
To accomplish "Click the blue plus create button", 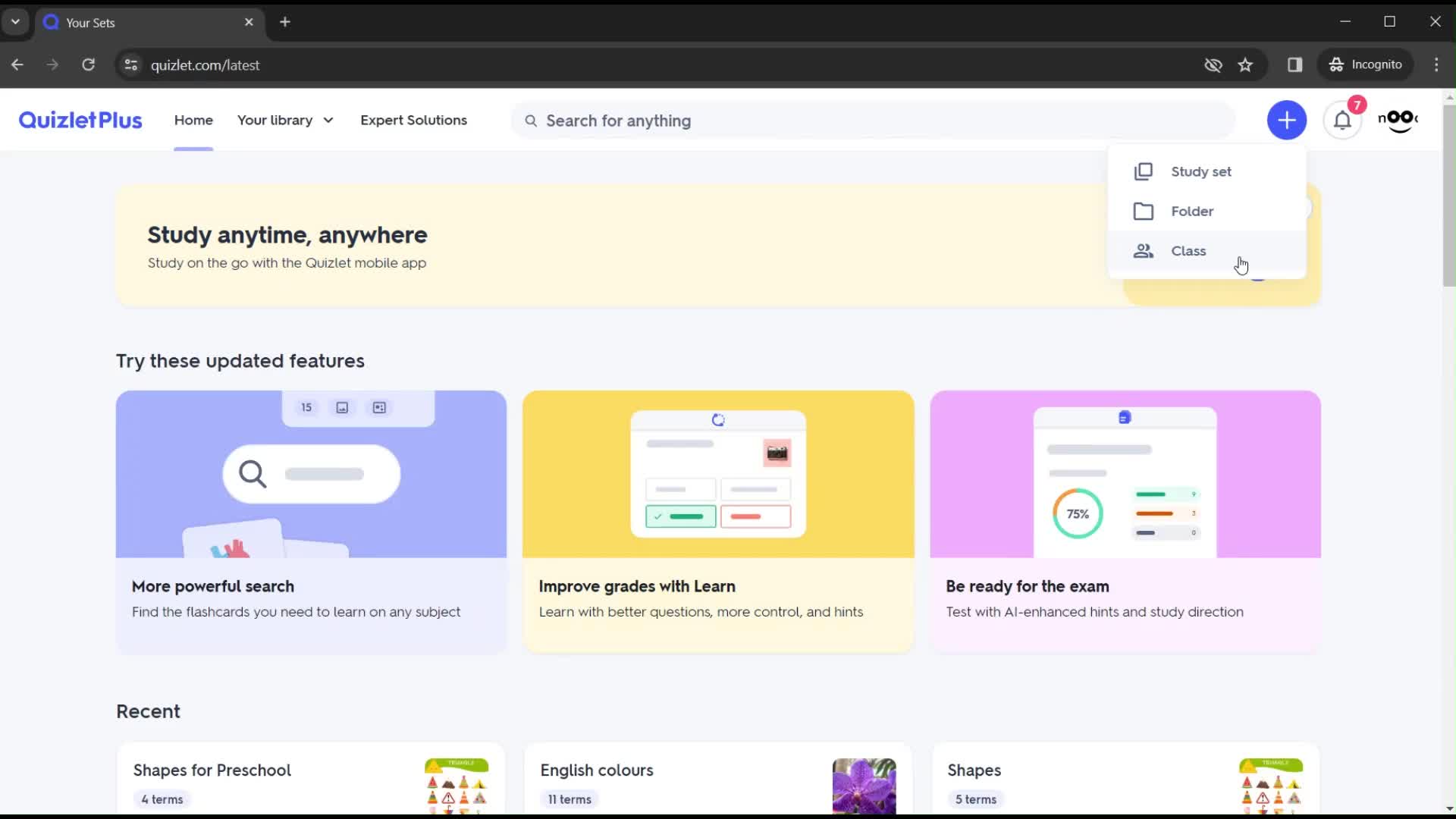I will (x=1286, y=120).
